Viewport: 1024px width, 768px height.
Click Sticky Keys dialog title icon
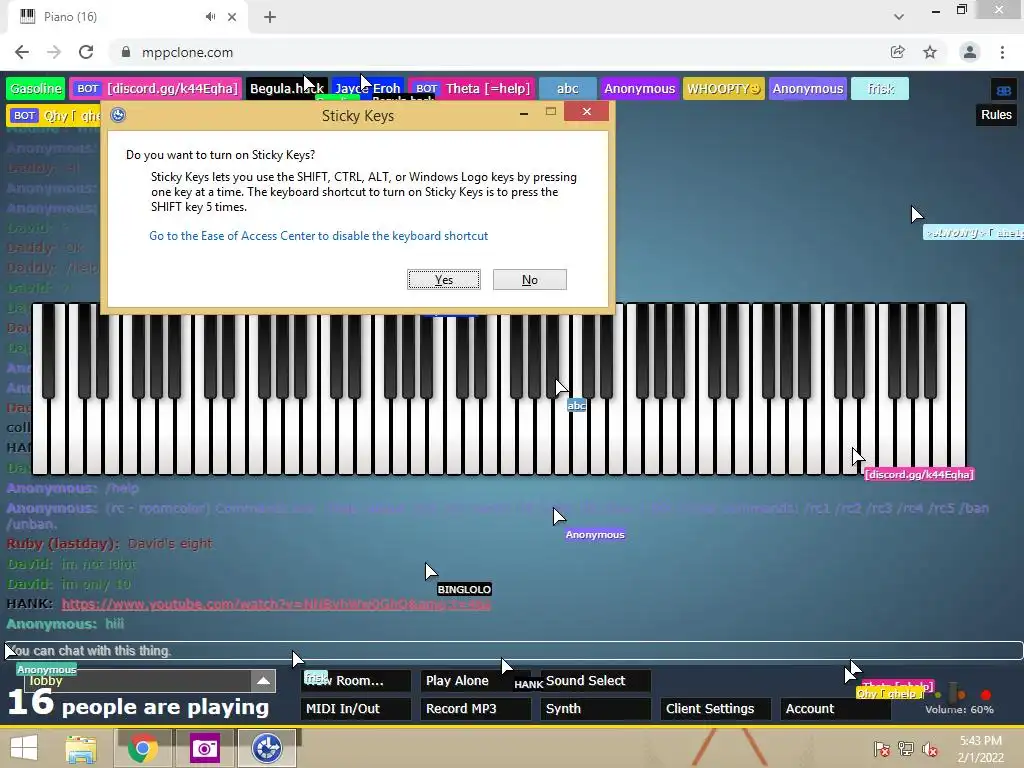click(x=118, y=115)
